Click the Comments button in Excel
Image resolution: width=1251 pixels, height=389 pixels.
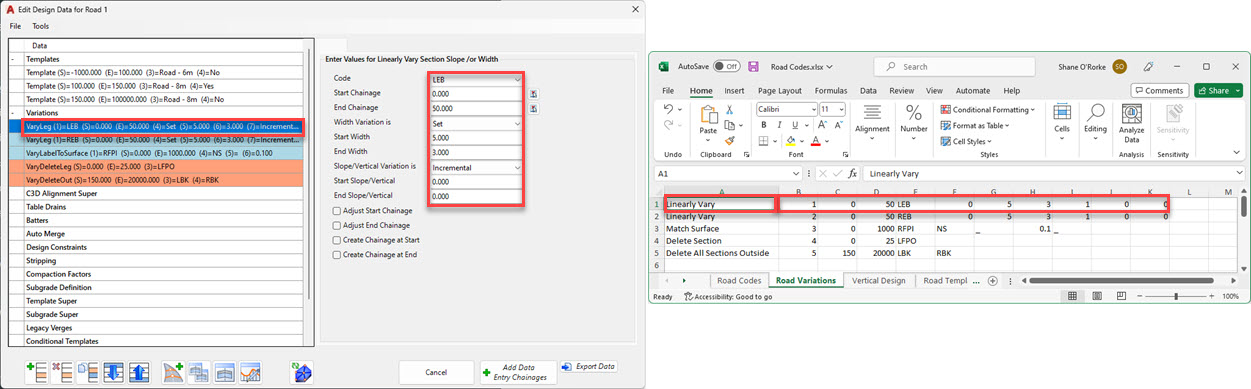[1160, 90]
